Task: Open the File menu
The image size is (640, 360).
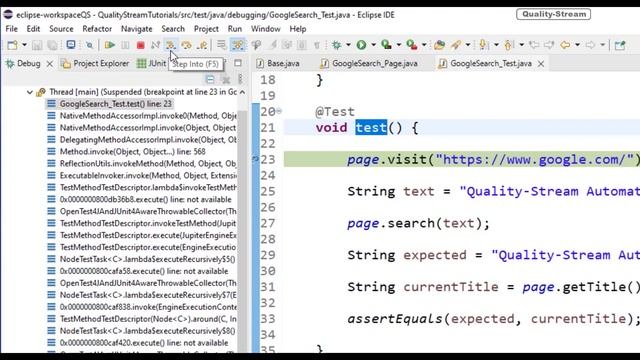Action: [11, 29]
